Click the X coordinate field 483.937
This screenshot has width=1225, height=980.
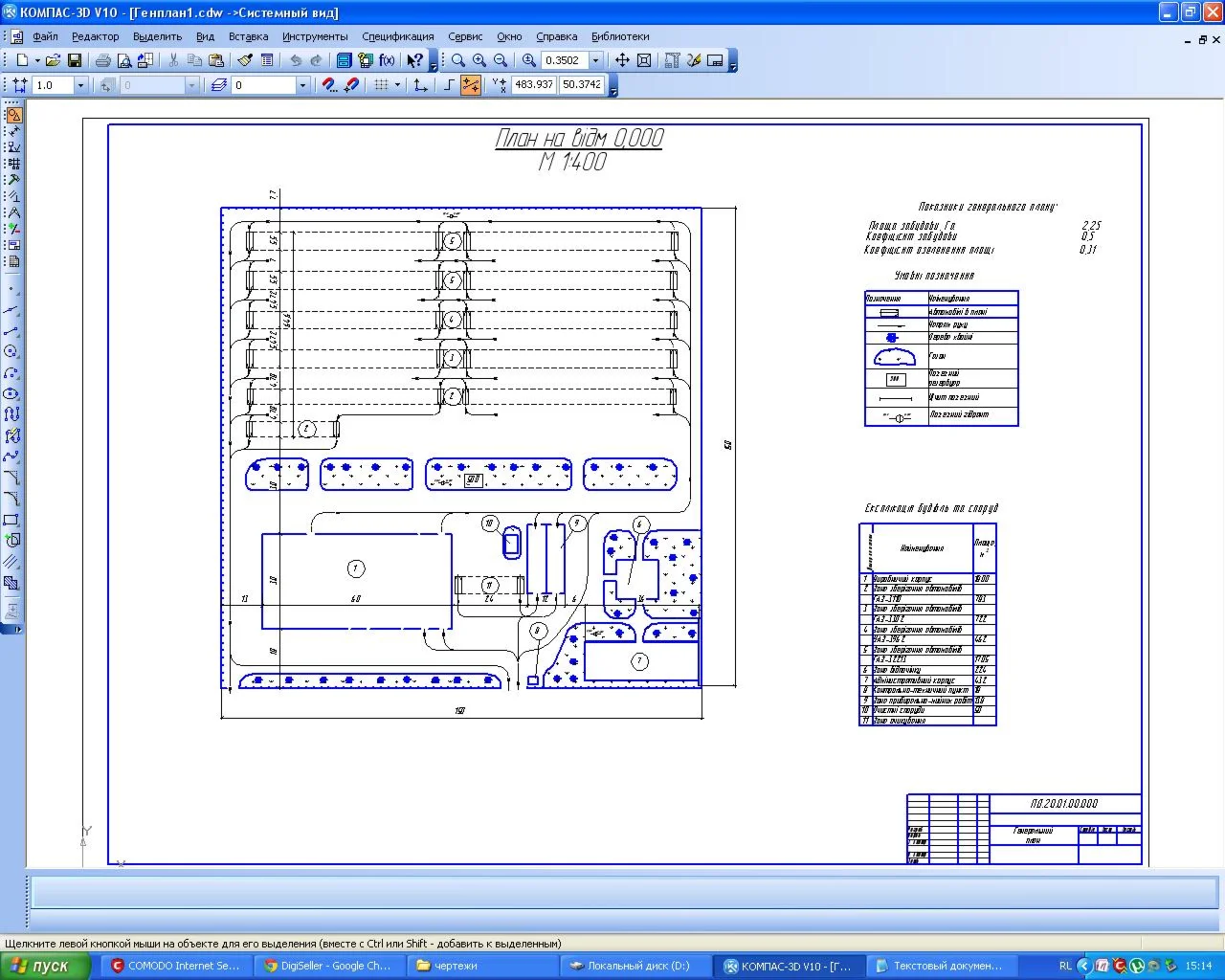(x=534, y=84)
